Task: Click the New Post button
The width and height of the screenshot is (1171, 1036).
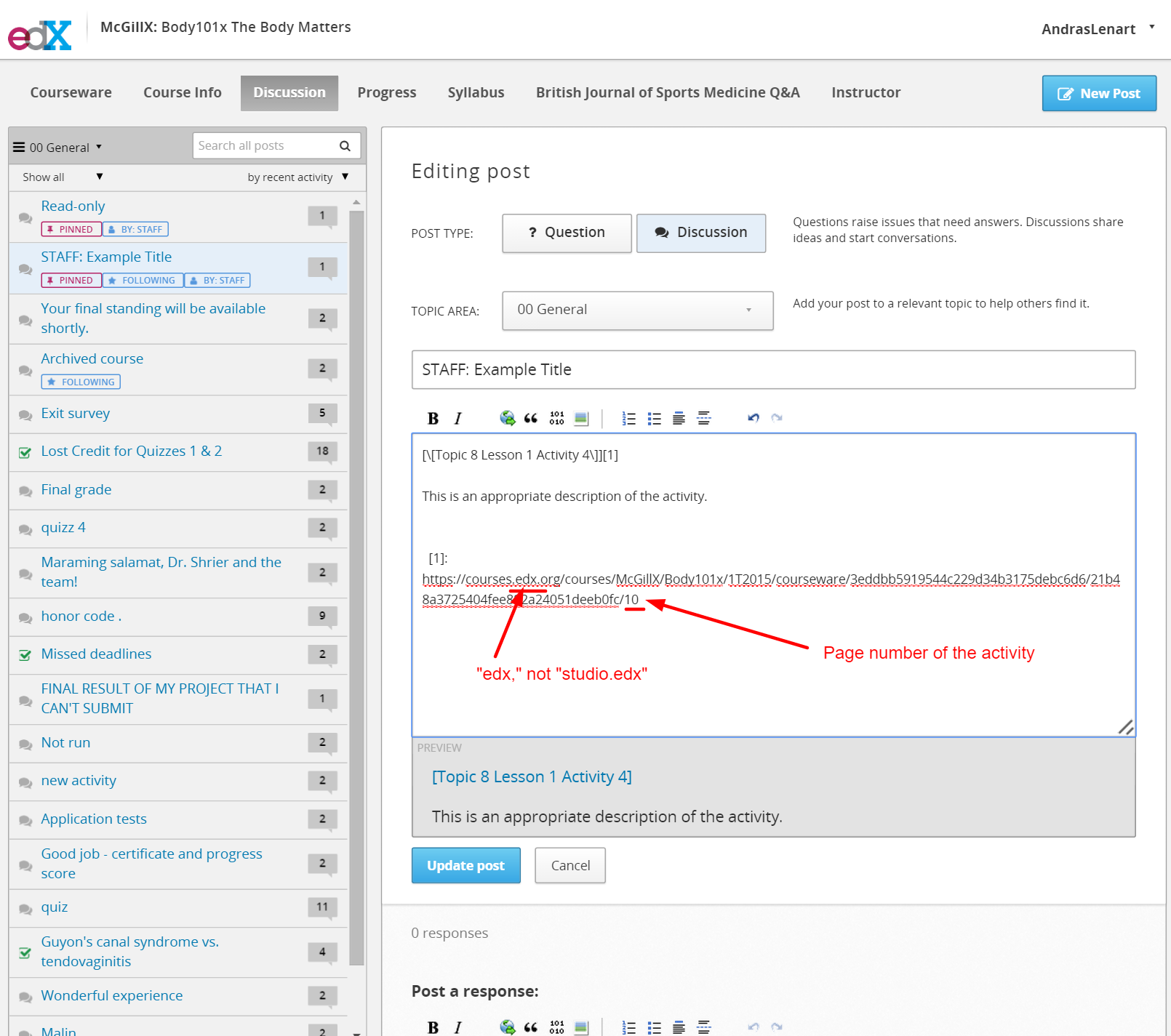Action: tap(1099, 94)
